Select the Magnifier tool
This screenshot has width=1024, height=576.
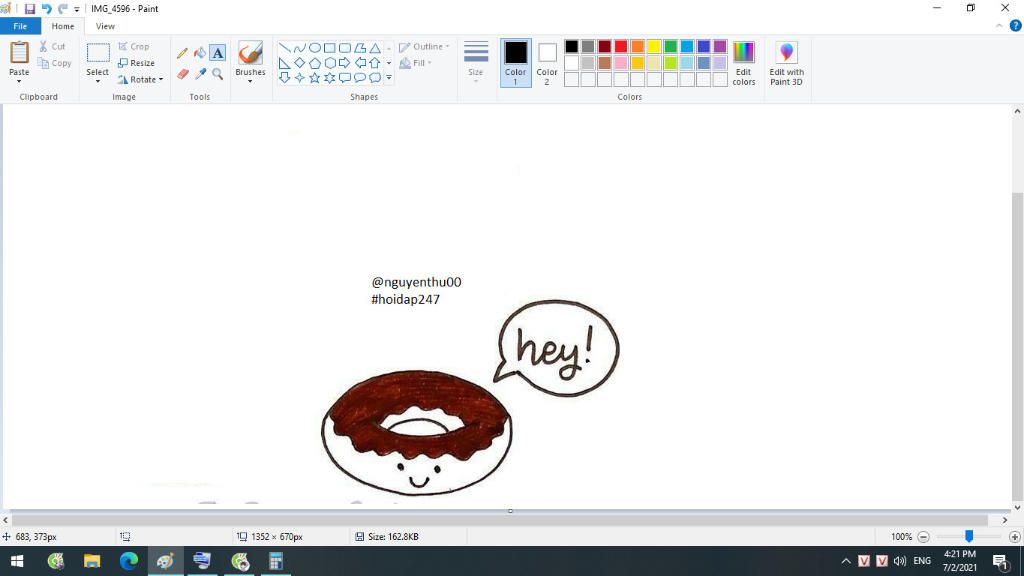(x=217, y=74)
